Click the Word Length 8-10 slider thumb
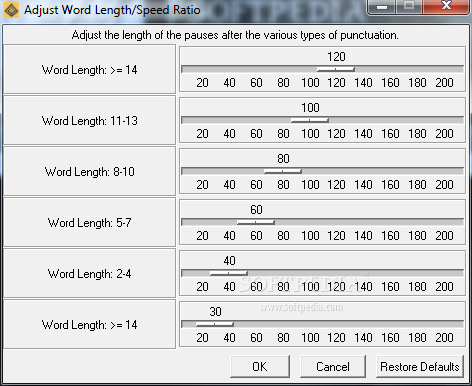 pyautogui.click(x=283, y=171)
